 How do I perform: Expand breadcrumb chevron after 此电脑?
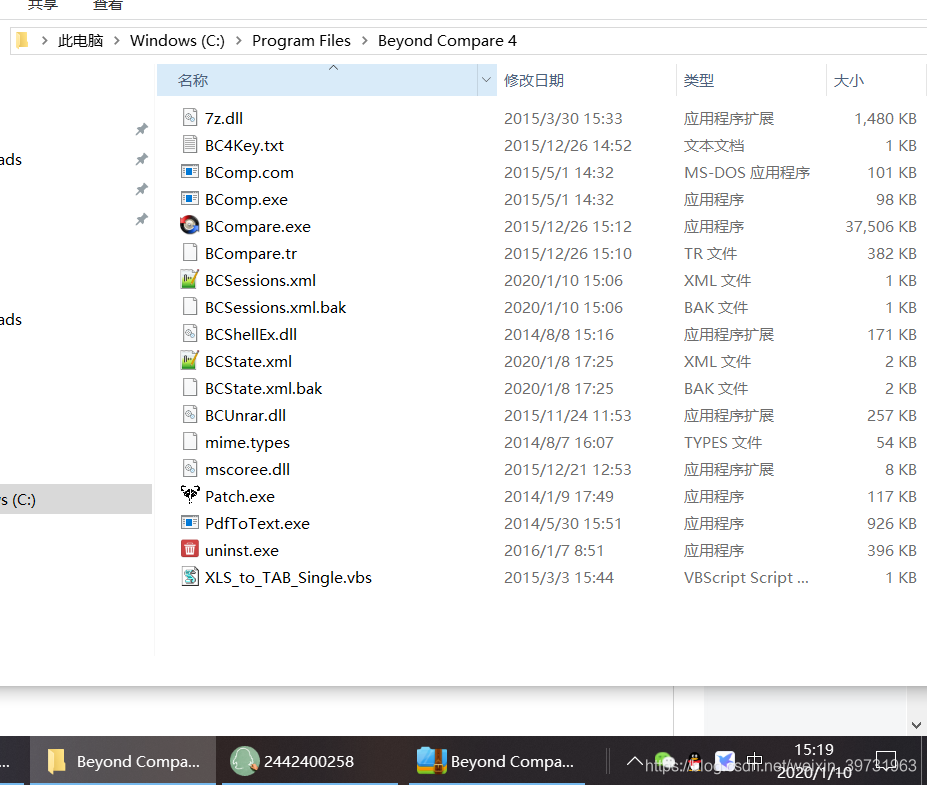(x=117, y=40)
